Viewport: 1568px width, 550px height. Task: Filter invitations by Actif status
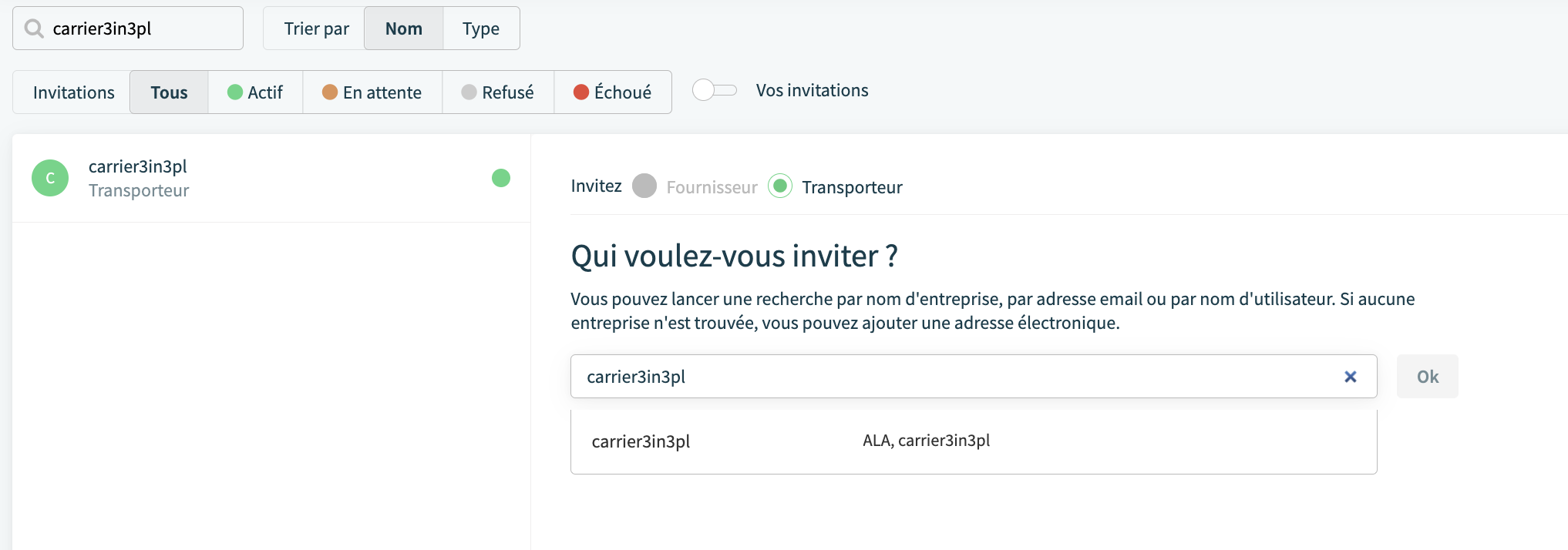click(255, 92)
